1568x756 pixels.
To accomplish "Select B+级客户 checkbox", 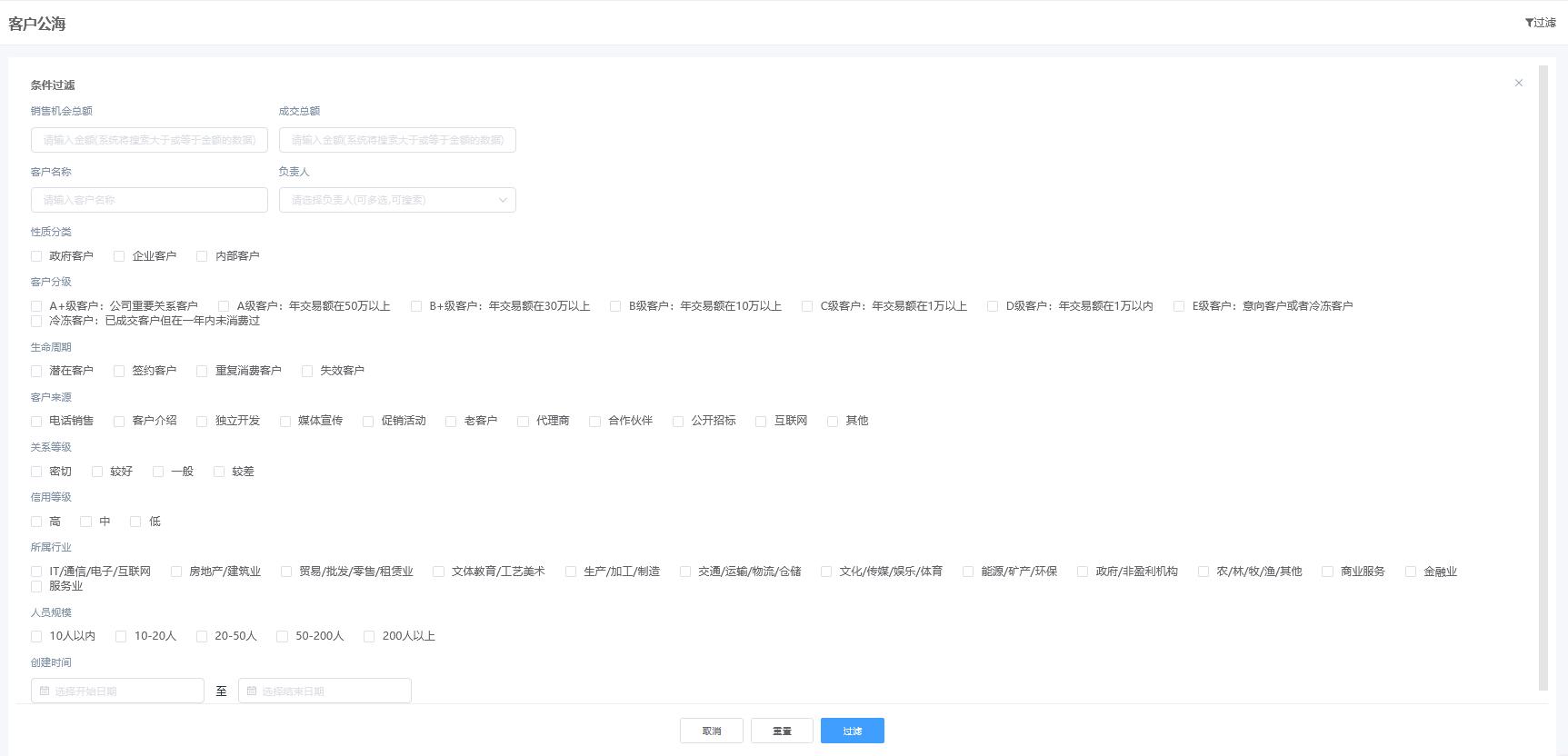I will 416,306.
